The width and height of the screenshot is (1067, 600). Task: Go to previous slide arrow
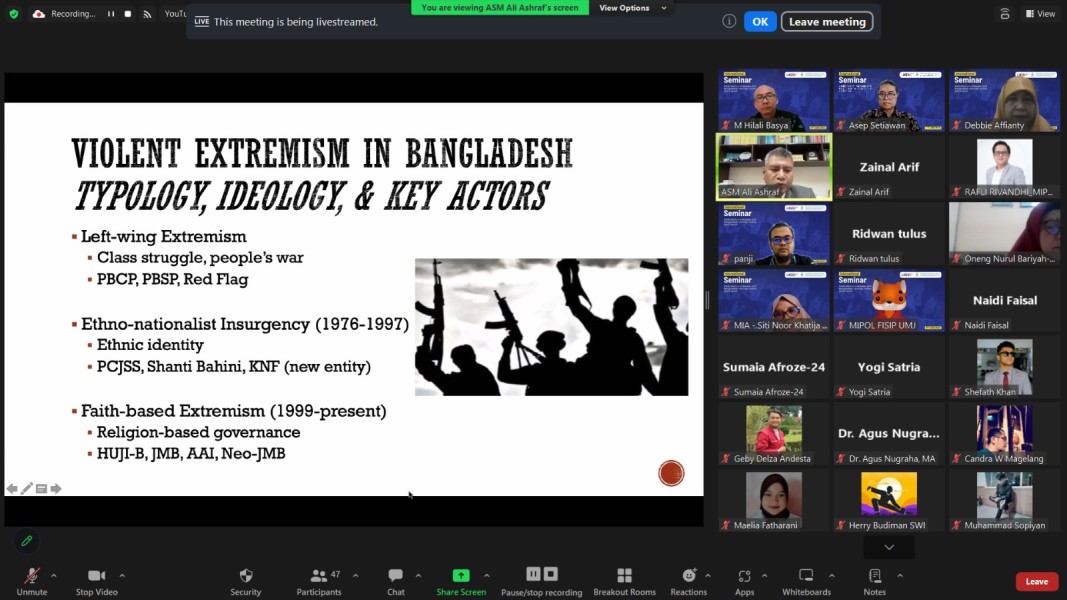[x=12, y=488]
